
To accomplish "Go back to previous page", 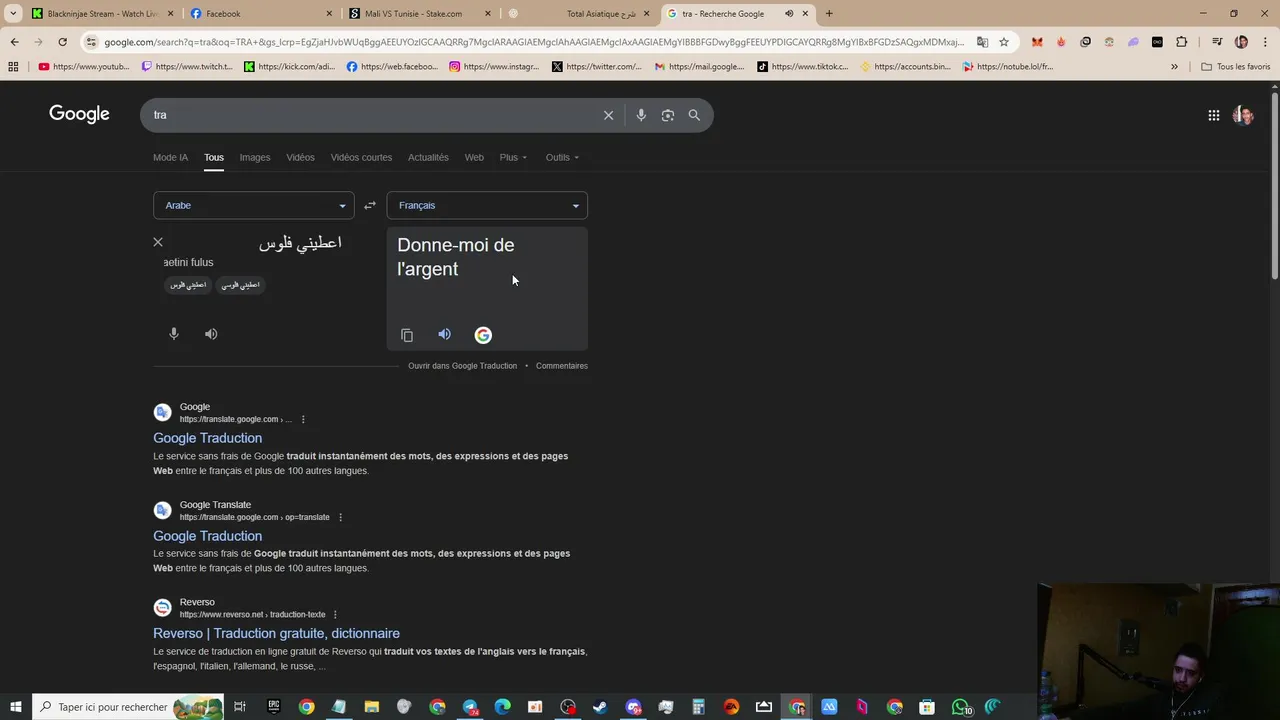I will [14, 42].
